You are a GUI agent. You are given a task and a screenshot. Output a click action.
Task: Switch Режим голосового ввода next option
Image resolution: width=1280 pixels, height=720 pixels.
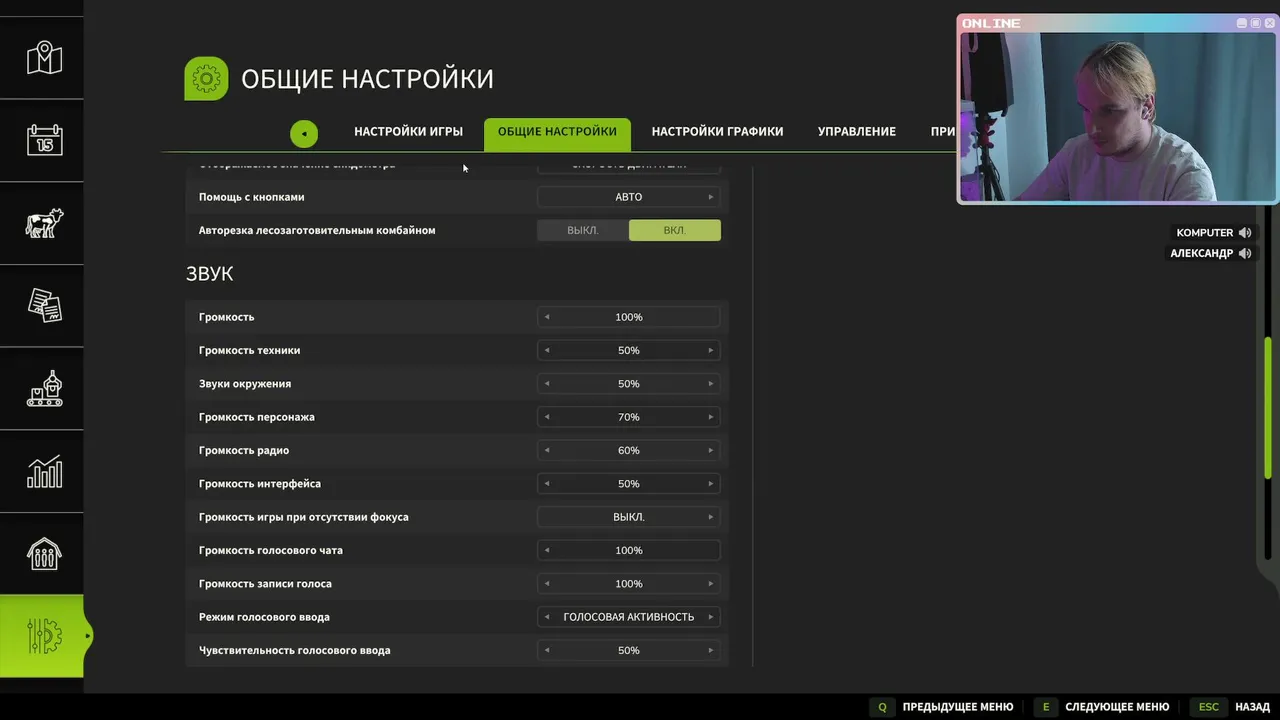click(x=711, y=617)
